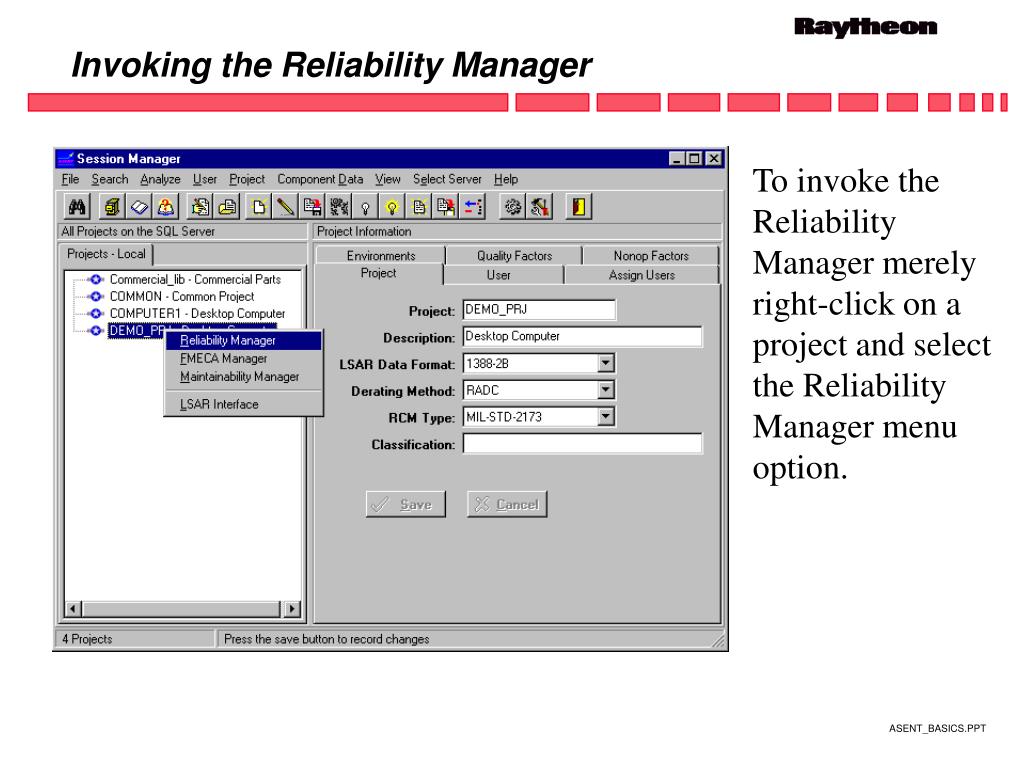Click the sparkling document page toolbar icon
This screenshot has width=1024, height=768.
[x=419, y=207]
